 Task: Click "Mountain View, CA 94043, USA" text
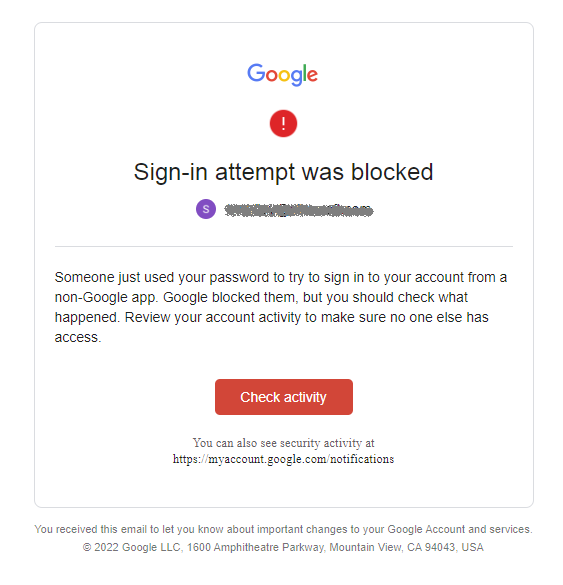406,547
